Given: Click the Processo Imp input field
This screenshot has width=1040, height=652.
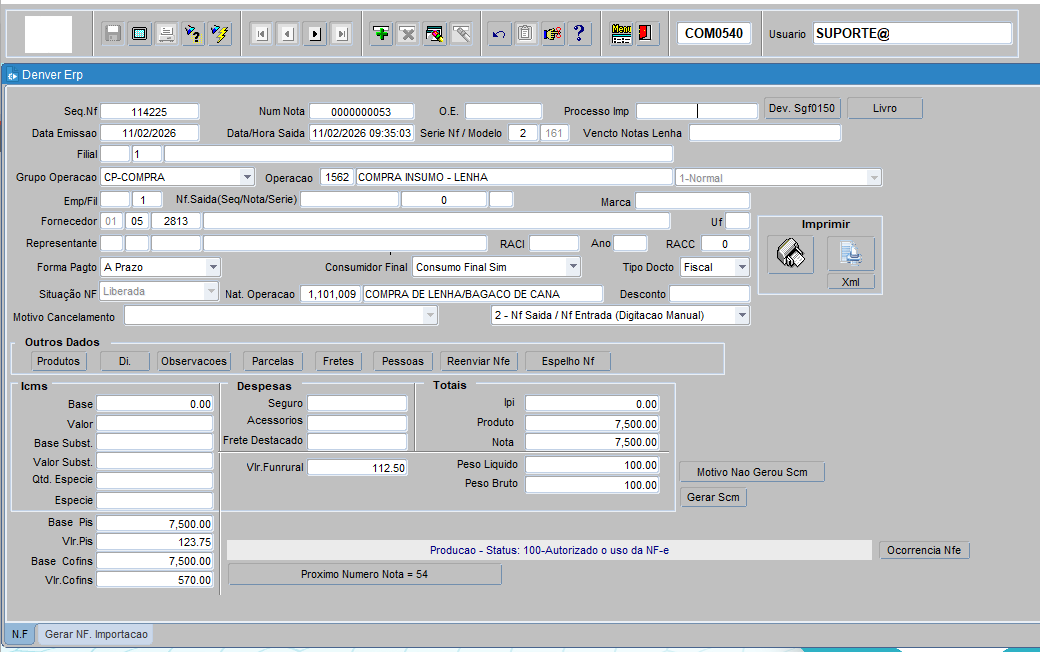Looking at the screenshot, I should (697, 111).
